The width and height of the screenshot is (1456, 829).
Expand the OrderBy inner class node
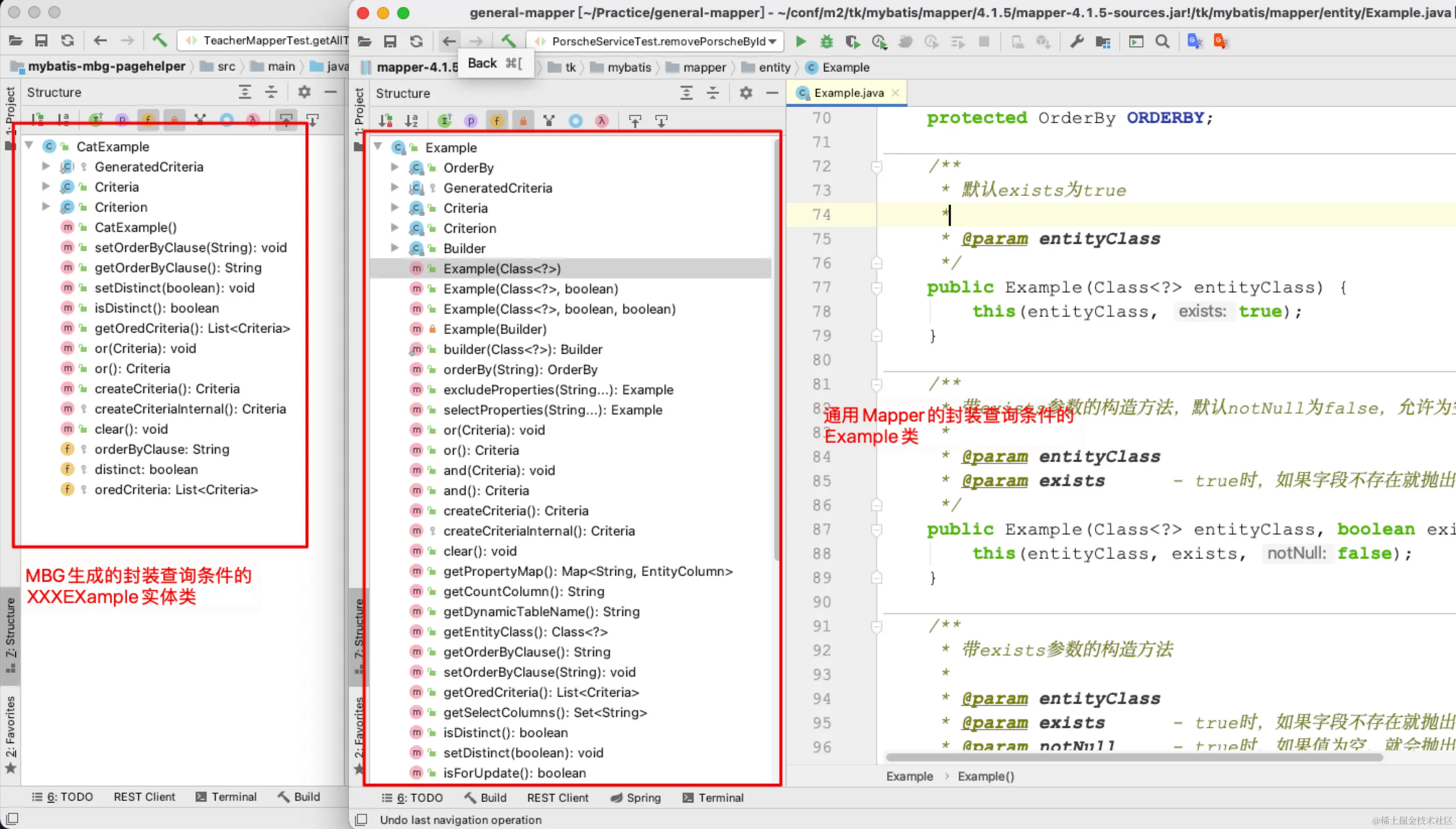[394, 167]
